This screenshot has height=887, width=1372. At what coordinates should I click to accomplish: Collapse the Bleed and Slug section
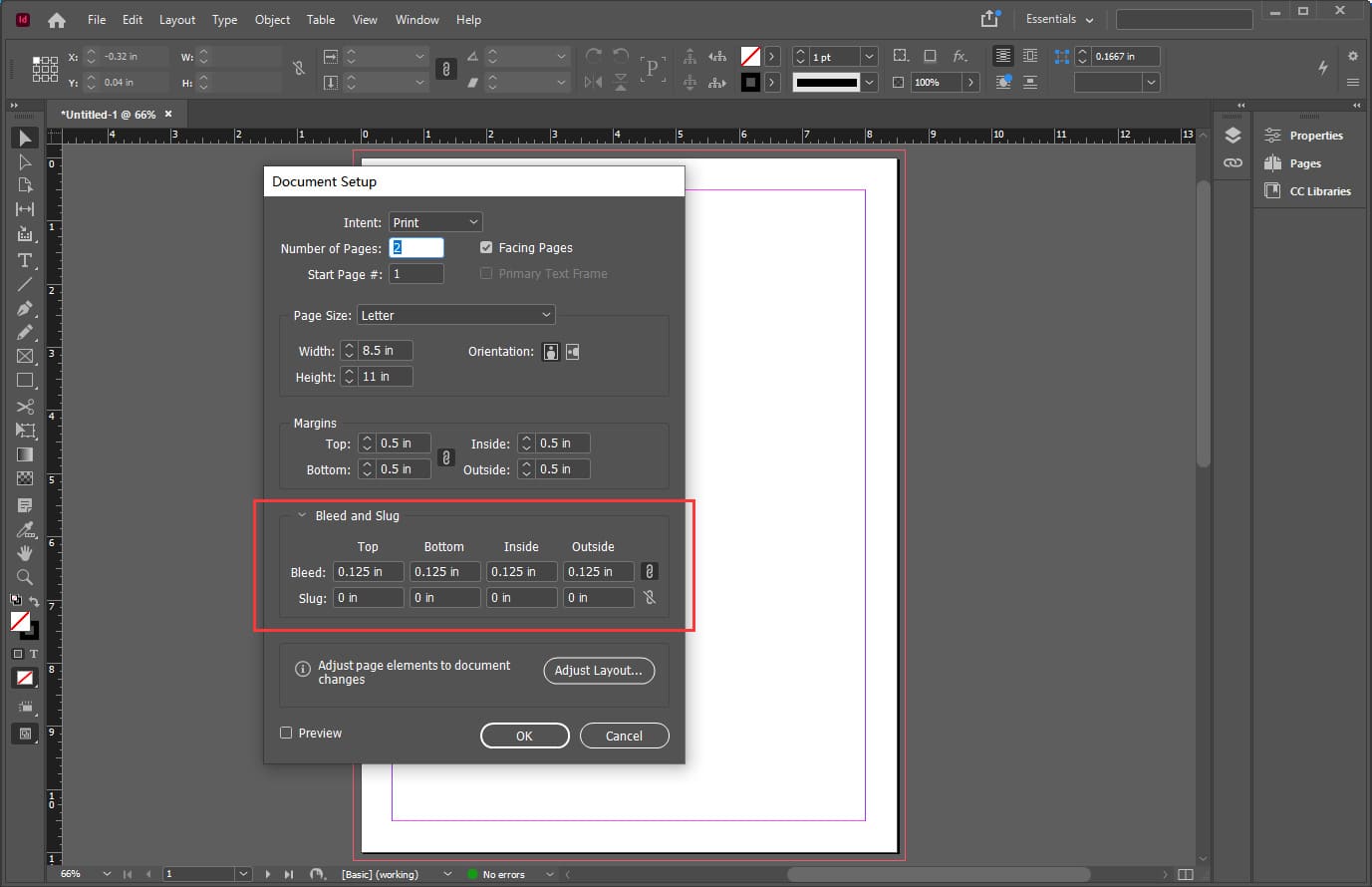[x=301, y=515]
